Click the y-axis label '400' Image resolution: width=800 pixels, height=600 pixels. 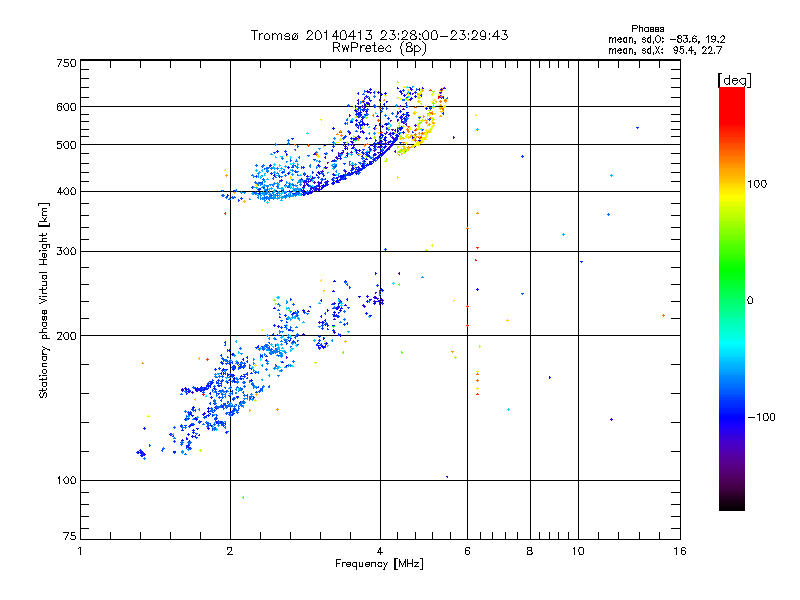click(66, 192)
